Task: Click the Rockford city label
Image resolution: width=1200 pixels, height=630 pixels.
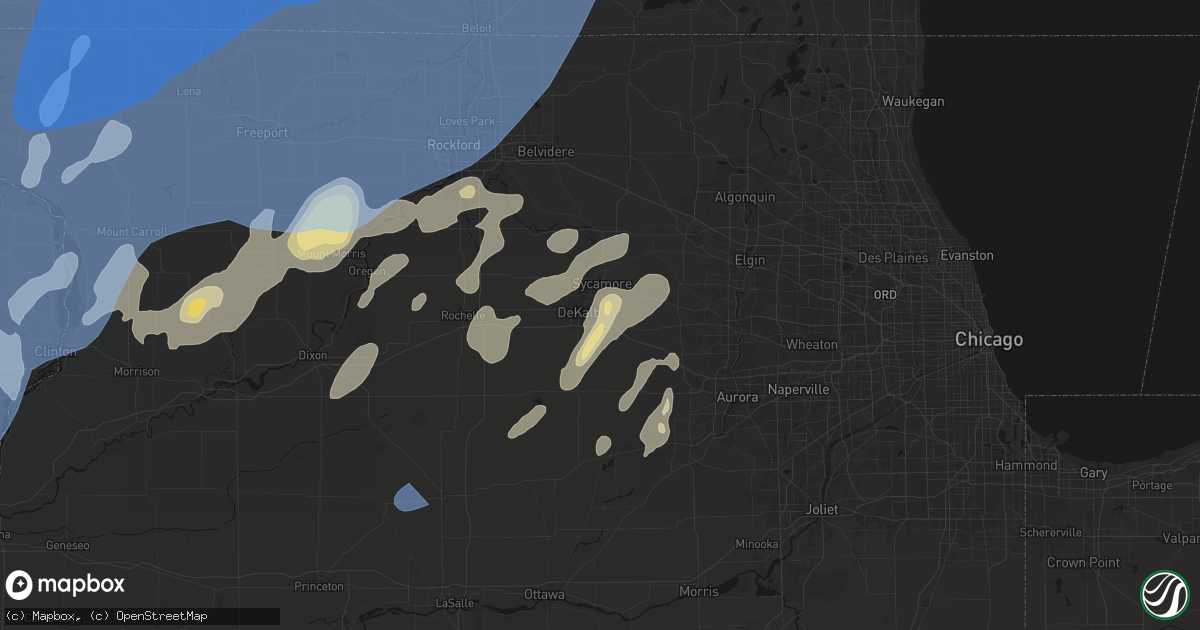Action: [x=454, y=145]
